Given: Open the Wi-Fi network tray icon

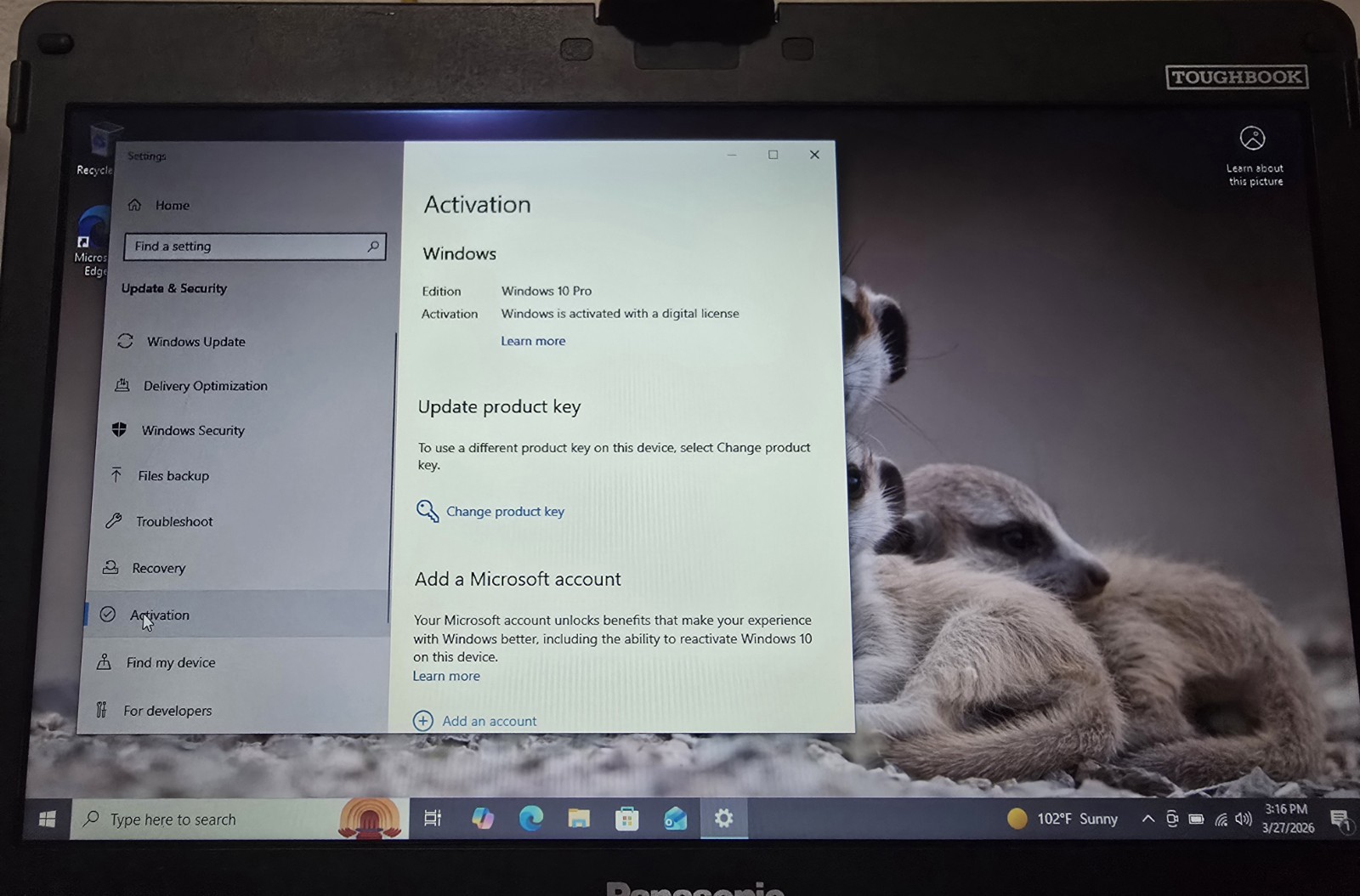Looking at the screenshot, I should 1221,819.
